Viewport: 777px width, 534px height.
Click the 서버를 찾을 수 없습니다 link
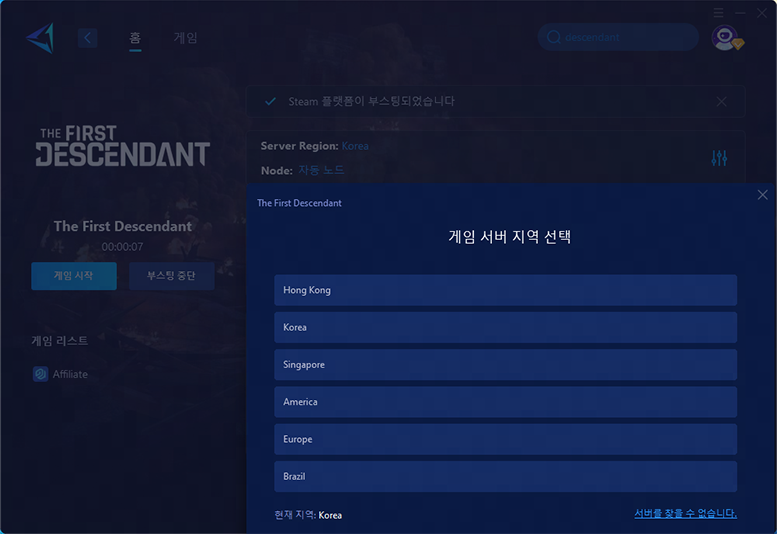[x=685, y=513]
